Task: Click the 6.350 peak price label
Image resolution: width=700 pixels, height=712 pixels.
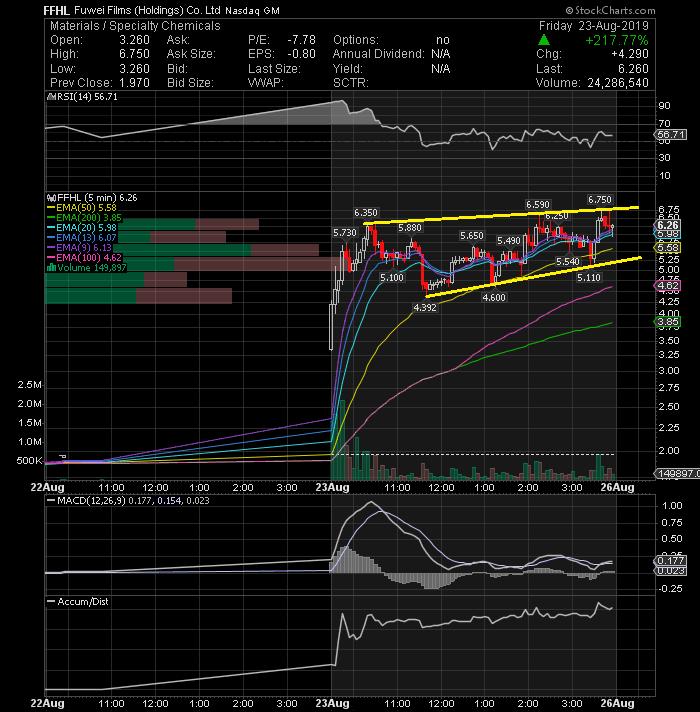Action: coord(366,213)
